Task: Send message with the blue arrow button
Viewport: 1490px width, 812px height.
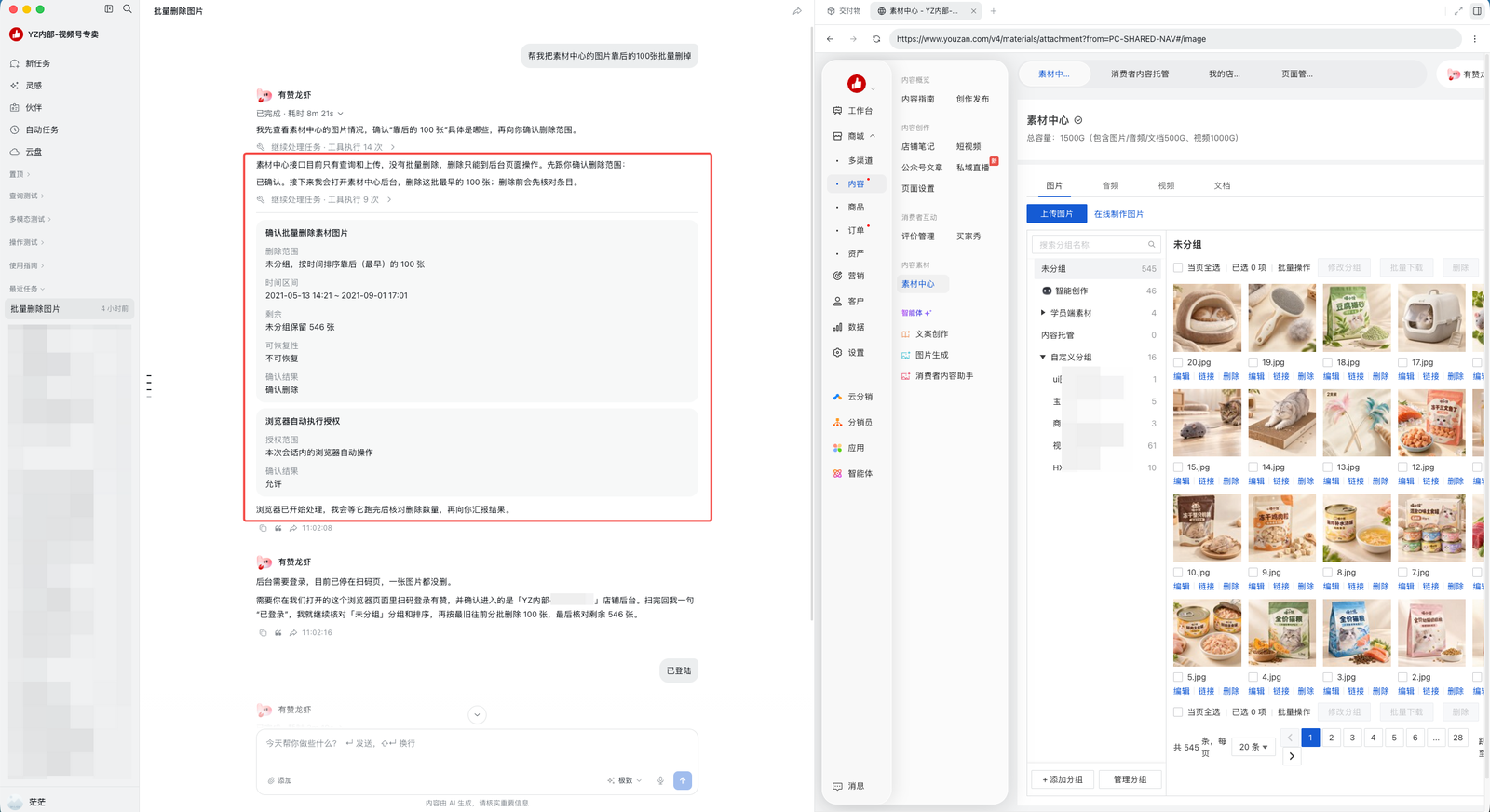Action: point(683,780)
